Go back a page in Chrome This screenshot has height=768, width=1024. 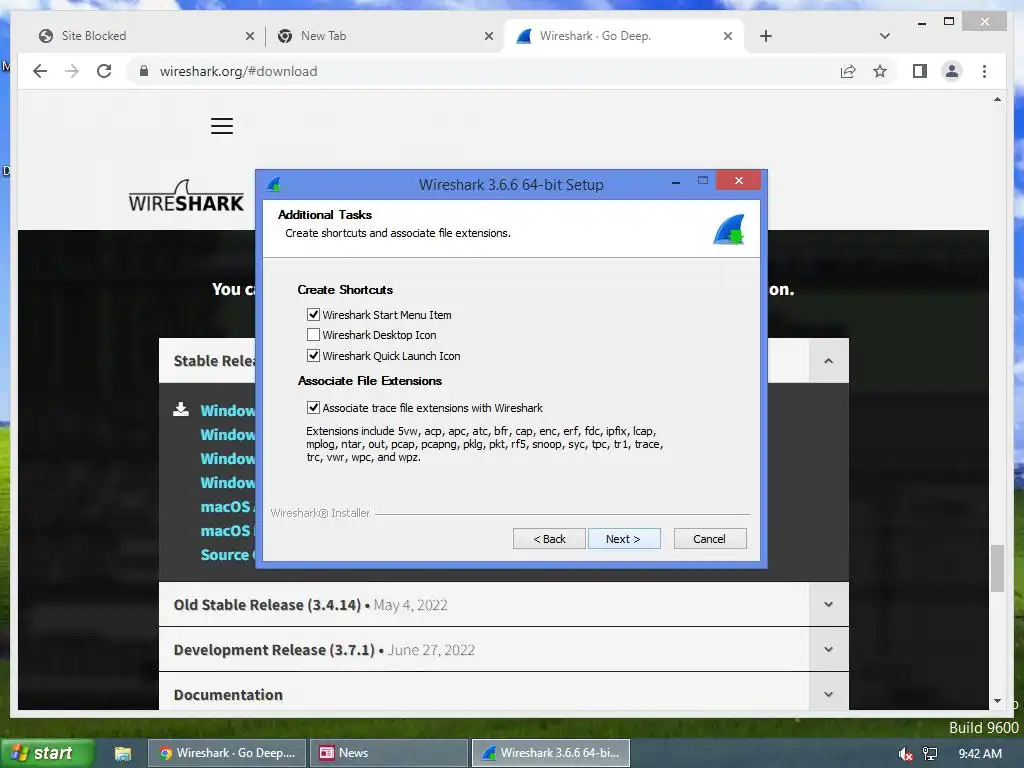coord(40,71)
